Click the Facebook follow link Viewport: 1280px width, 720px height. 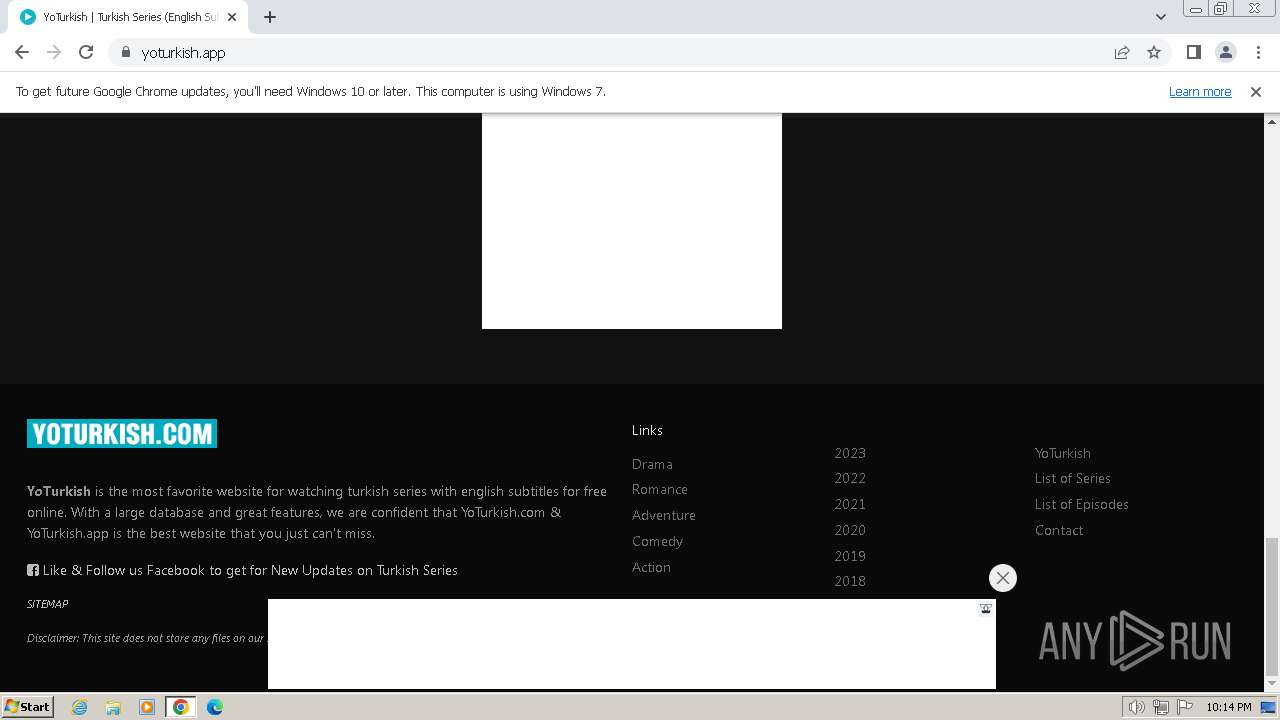(242, 570)
